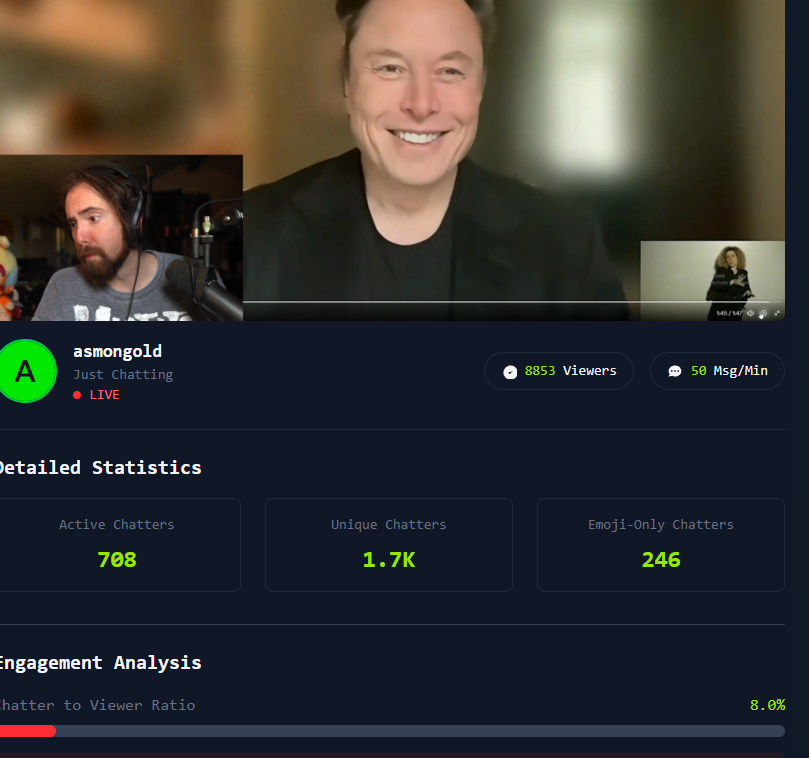Select the Emoji-Only Chatters card
The image size is (809, 758).
pyautogui.click(x=661, y=545)
